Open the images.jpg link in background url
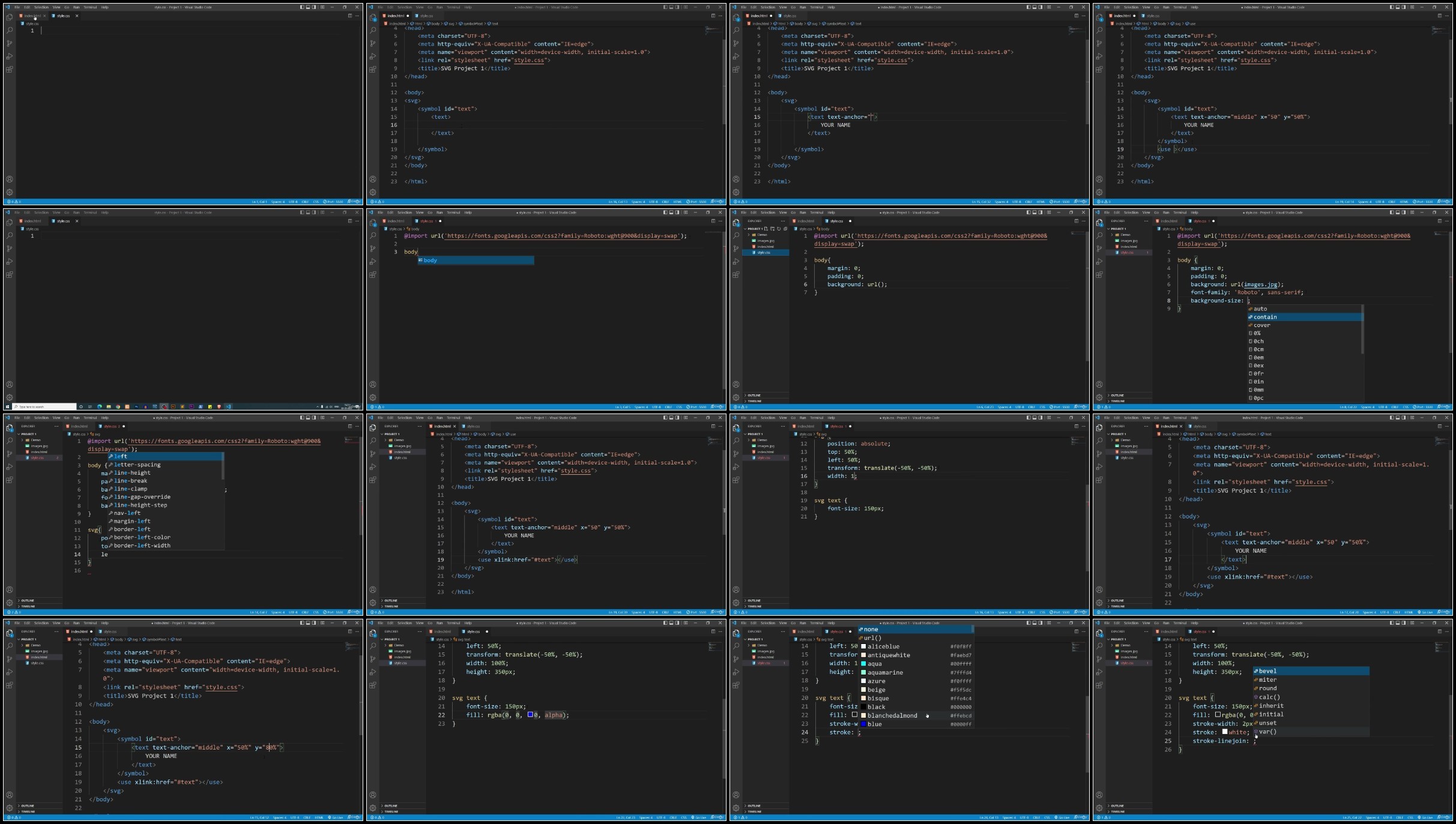Viewport: 1456px width, 824px height. point(1261,284)
